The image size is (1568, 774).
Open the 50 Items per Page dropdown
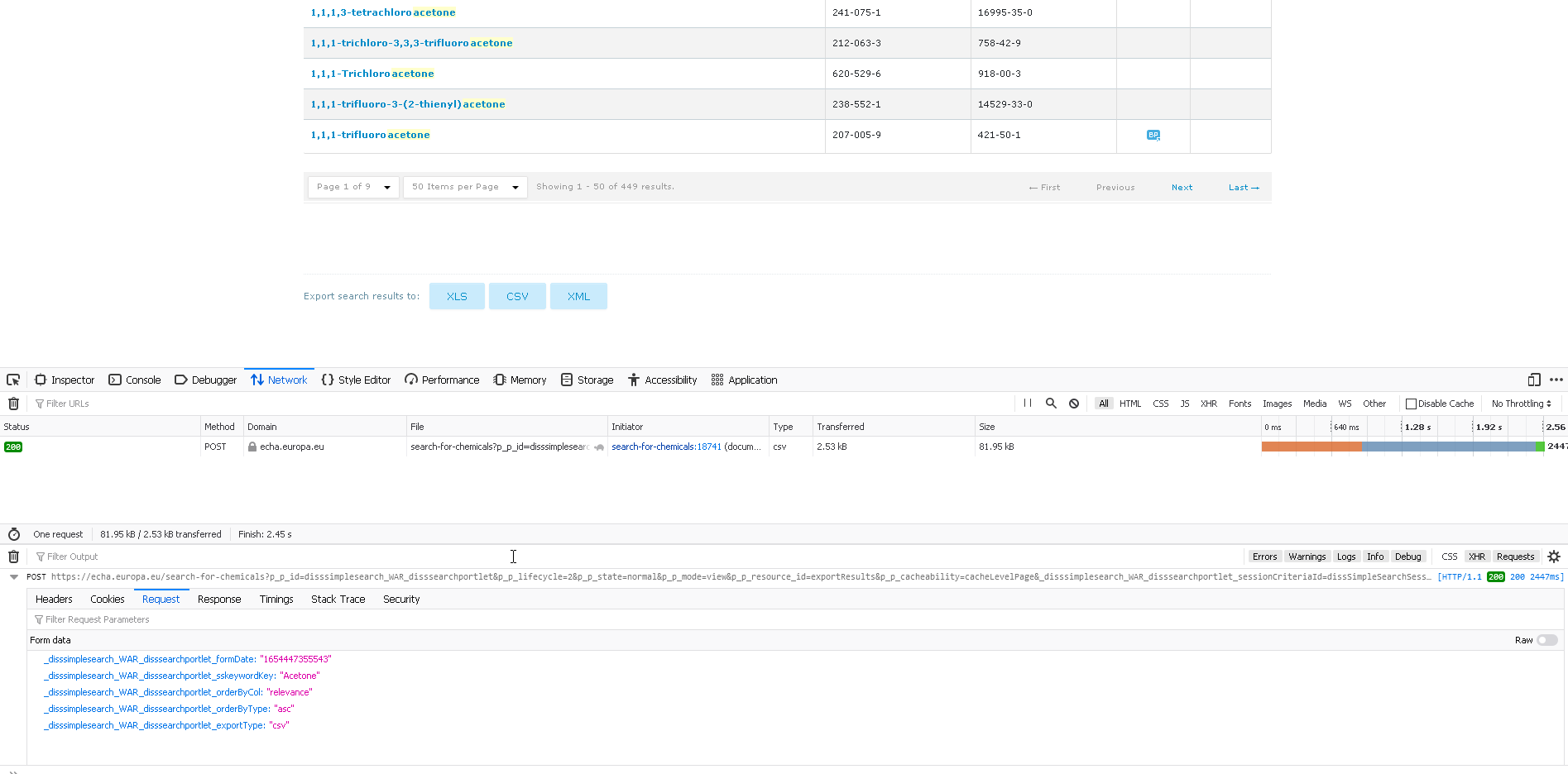(465, 187)
